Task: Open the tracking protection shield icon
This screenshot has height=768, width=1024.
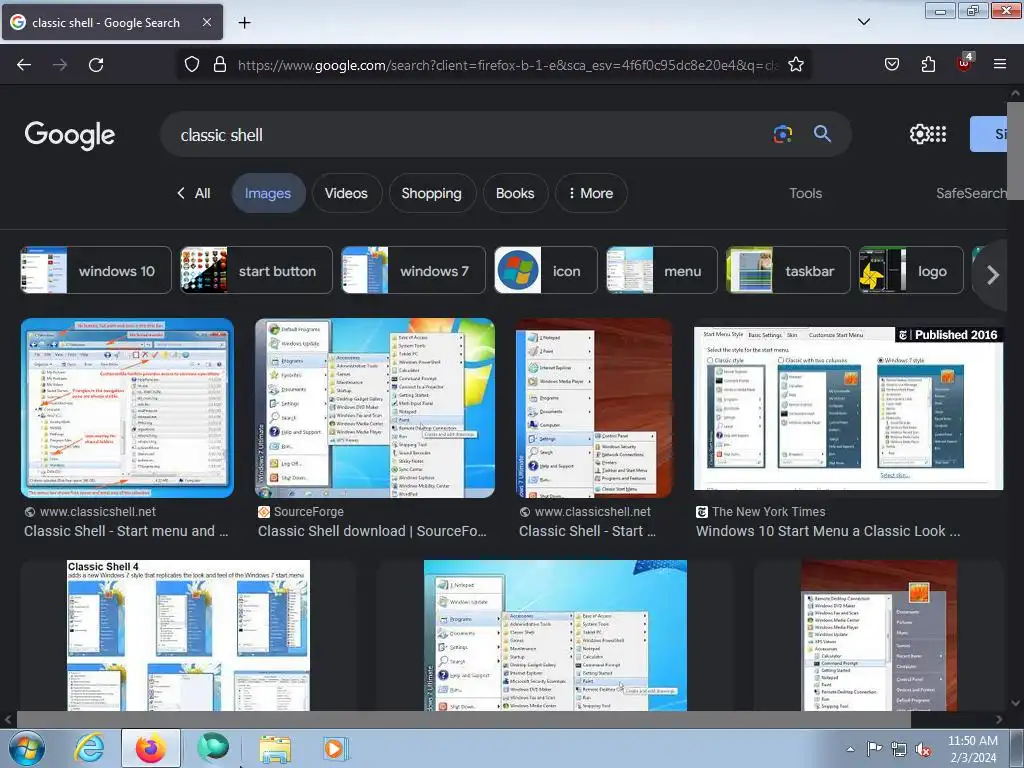Action: pyautogui.click(x=191, y=64)
